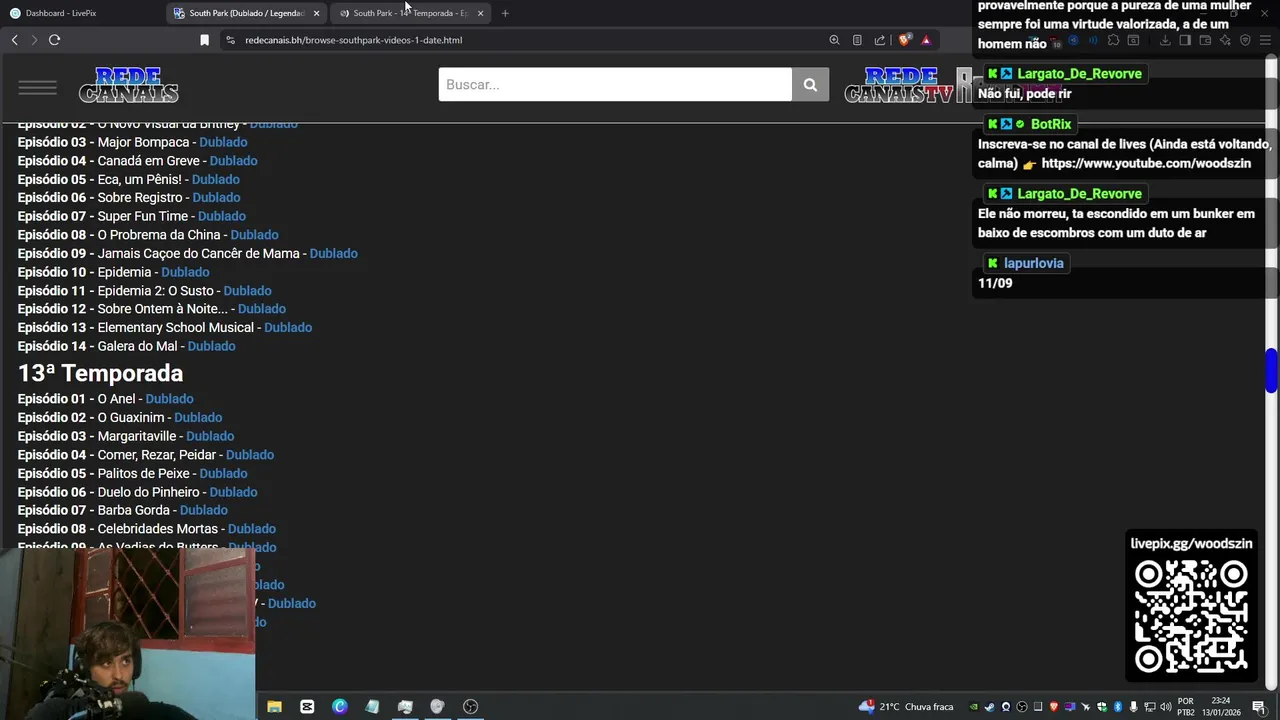Open Dublado link for Sobre Registro
This screenshot has height=720, width=1280.
216,198
